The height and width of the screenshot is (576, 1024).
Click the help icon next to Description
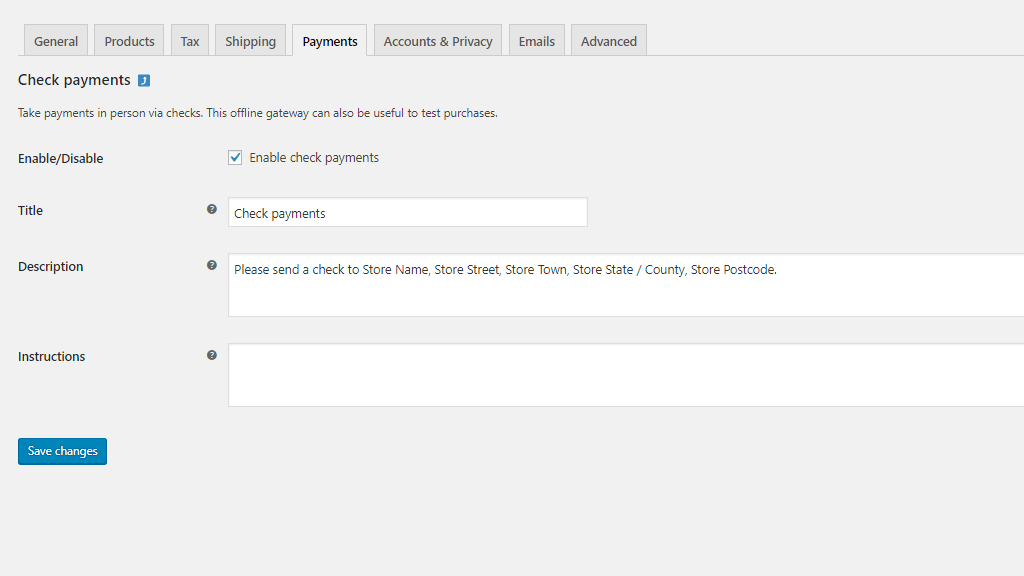coord(212,265)
